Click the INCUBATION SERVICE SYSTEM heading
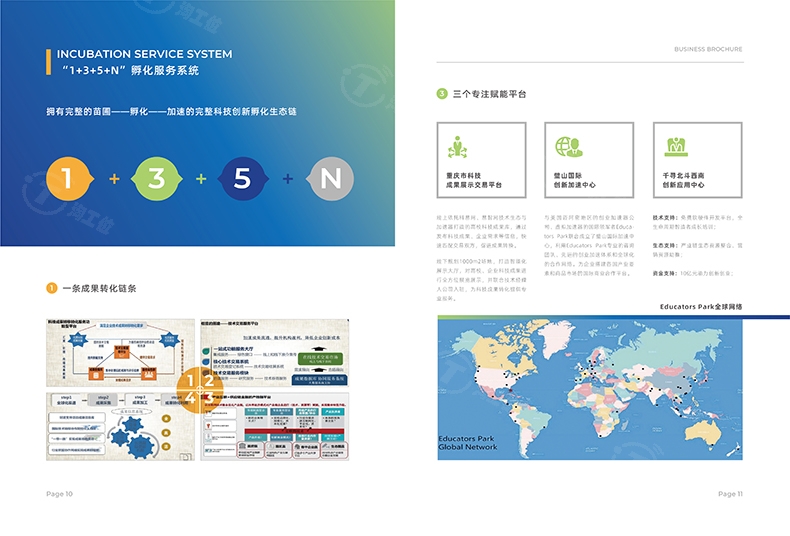Image resolution: width=790 pixels, height=536 pixels. click(x=144, y=54)
